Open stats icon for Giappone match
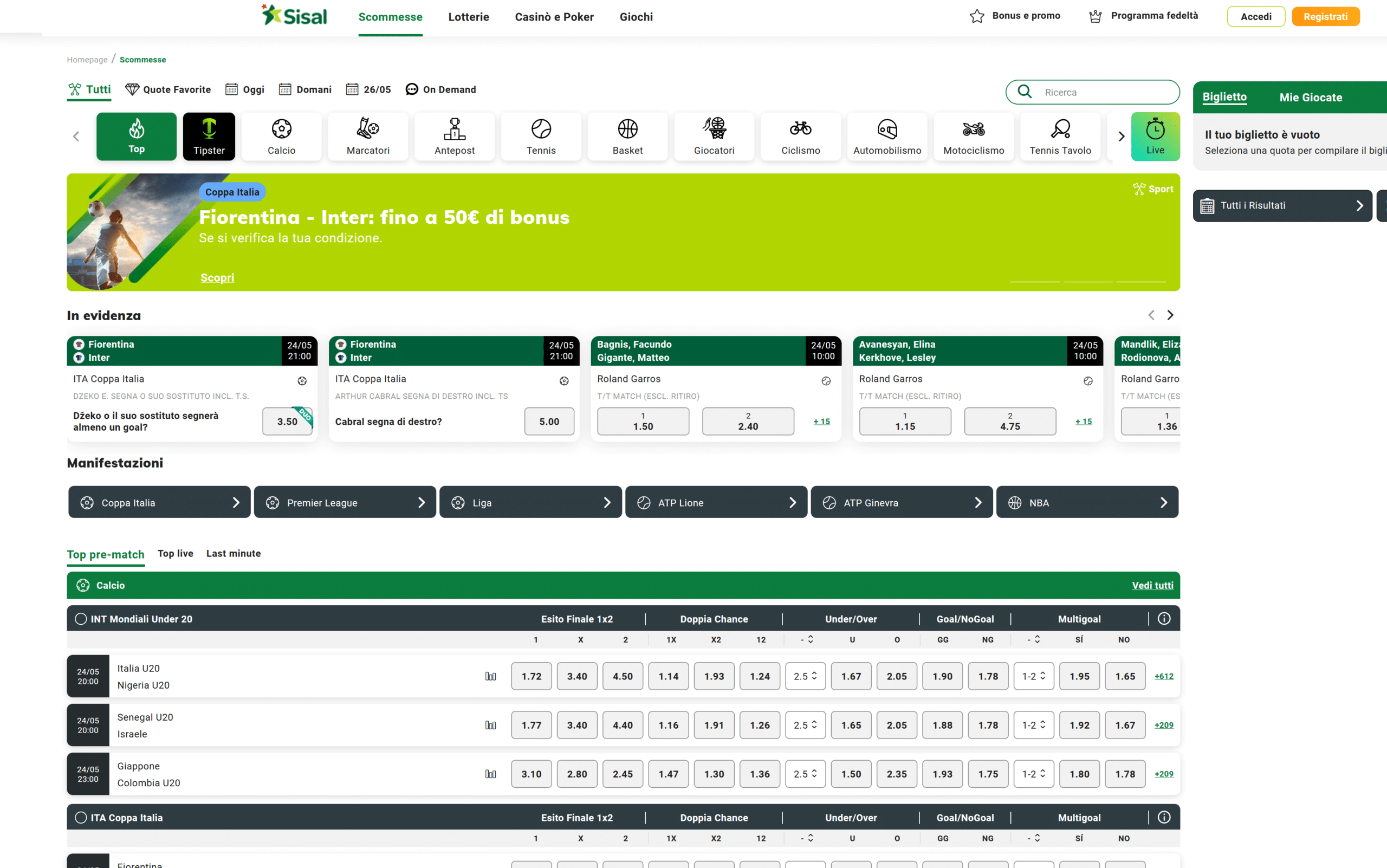 point(490,774)
